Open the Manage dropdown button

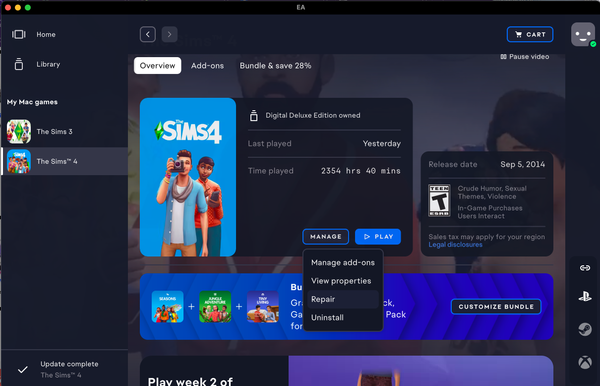tap(326, 236)
